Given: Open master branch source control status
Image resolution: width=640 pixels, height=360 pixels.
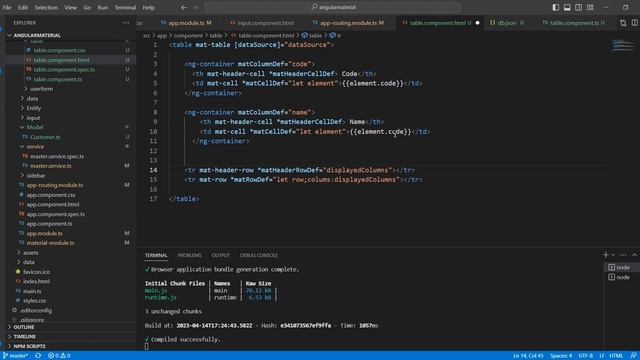Looking at the screenshot, I should 16,356.
